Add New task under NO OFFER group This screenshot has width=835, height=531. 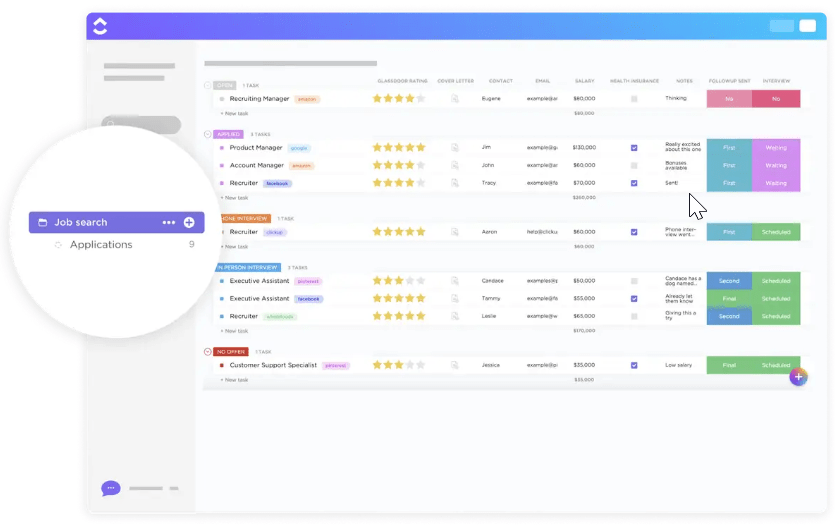[235, 380]
